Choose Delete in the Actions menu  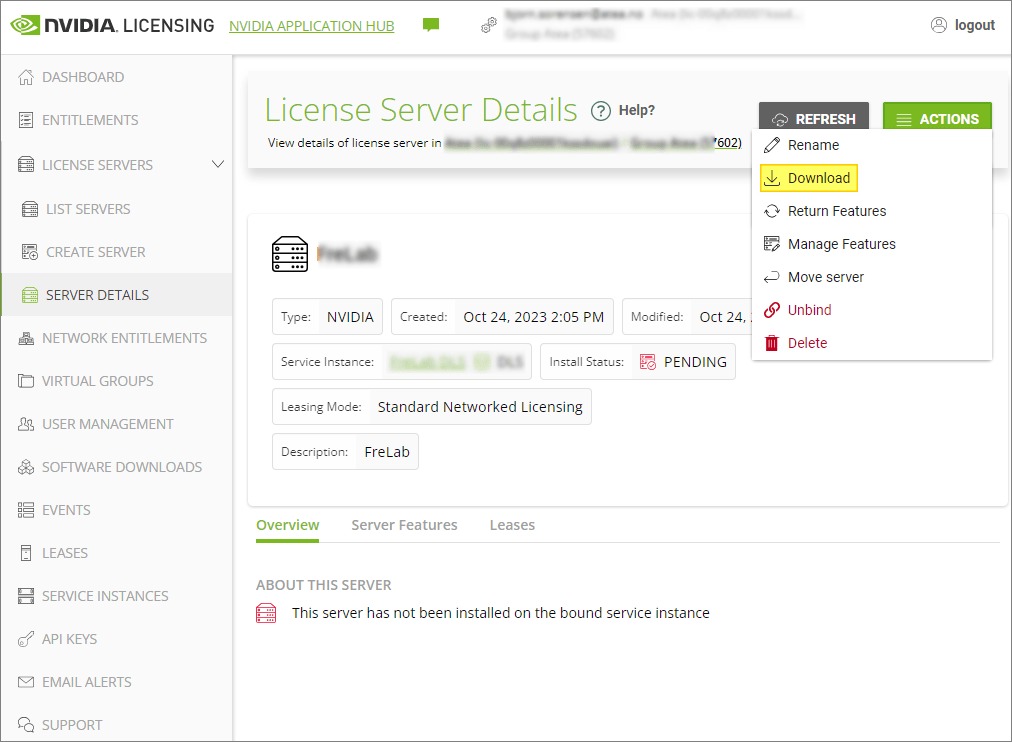(807, 343)
